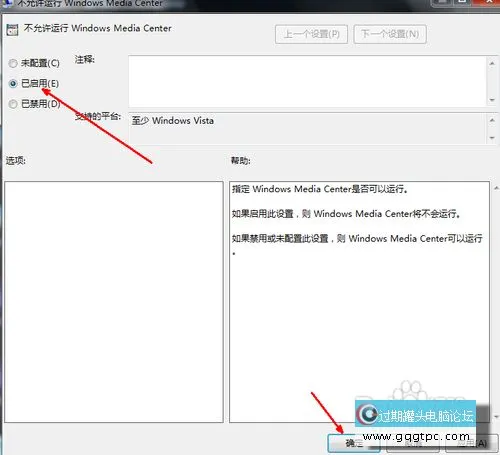
Task: Click the 帮助: label
Action: tap(241, 161)
